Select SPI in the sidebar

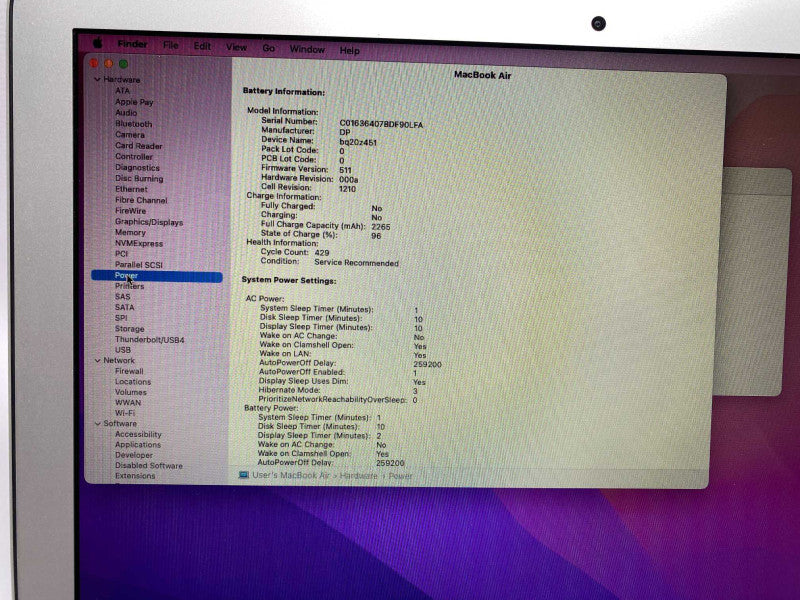[x=121, y=318]
